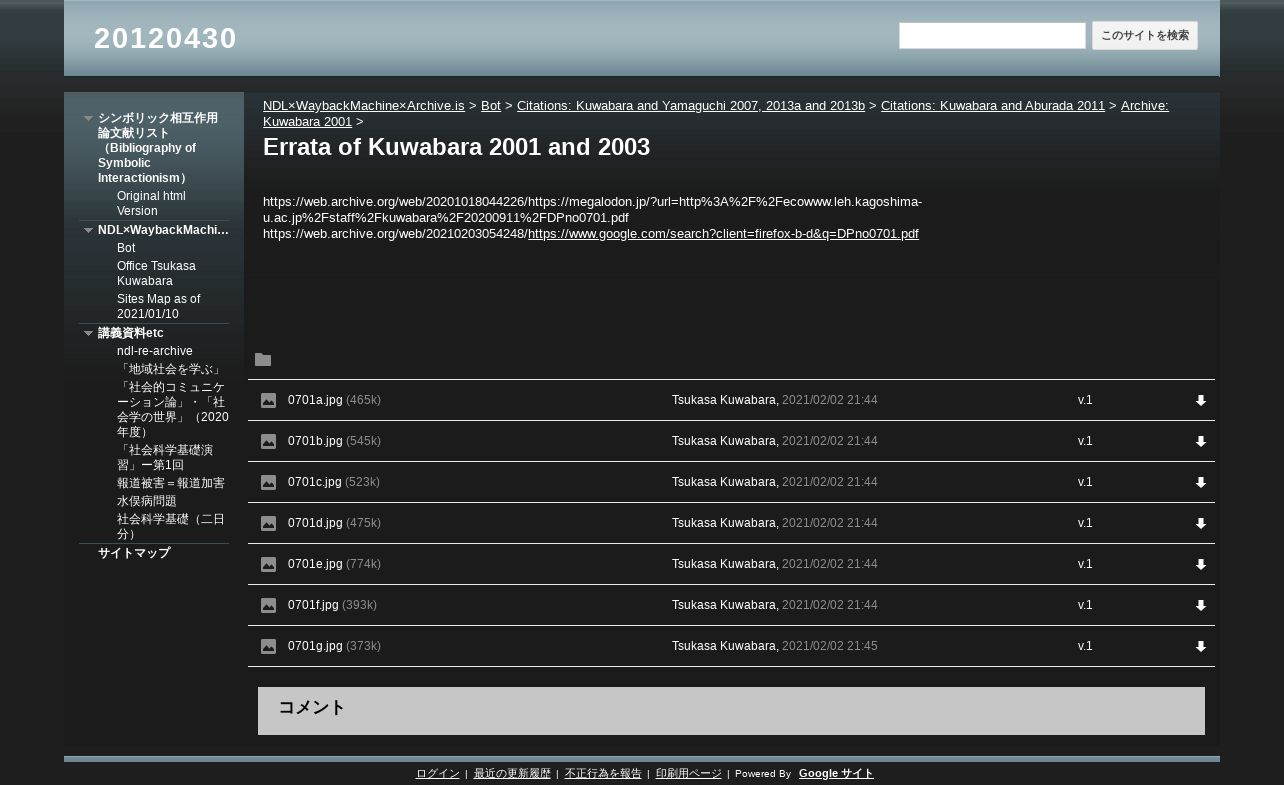Viewport: 1284px width, 785px height.
Task: Download 0701f.jpg via arrow icon
Action: (x=1201, y=606)
